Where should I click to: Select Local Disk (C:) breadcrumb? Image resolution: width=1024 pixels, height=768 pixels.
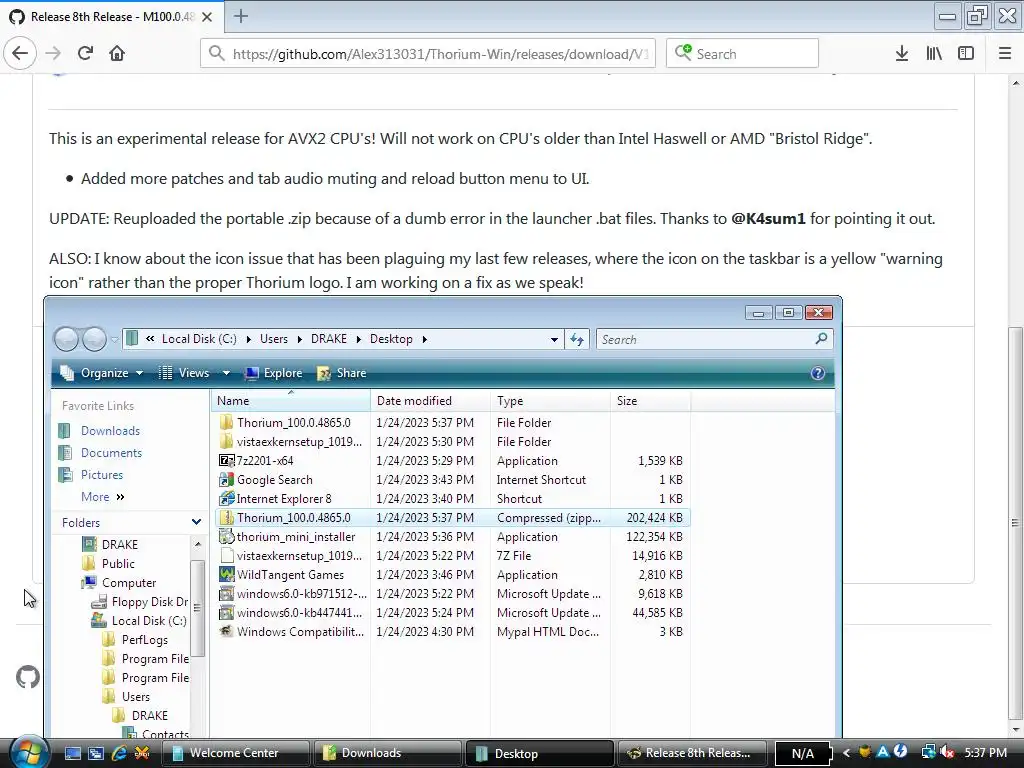click(199, 339)
